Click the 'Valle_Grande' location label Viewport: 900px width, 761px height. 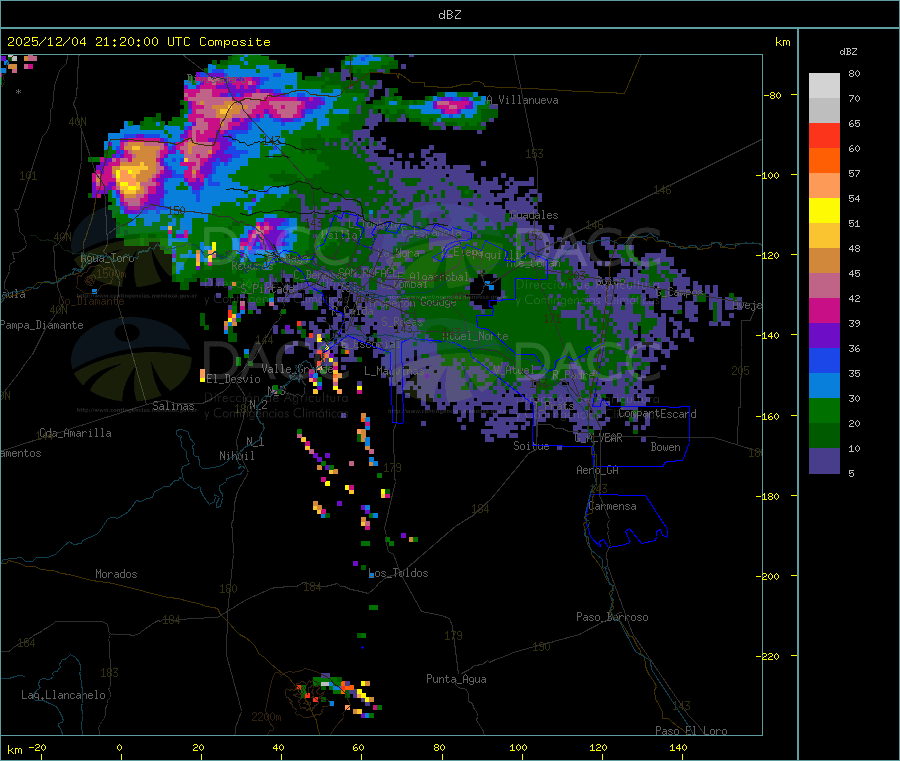[x=297, y=369]
